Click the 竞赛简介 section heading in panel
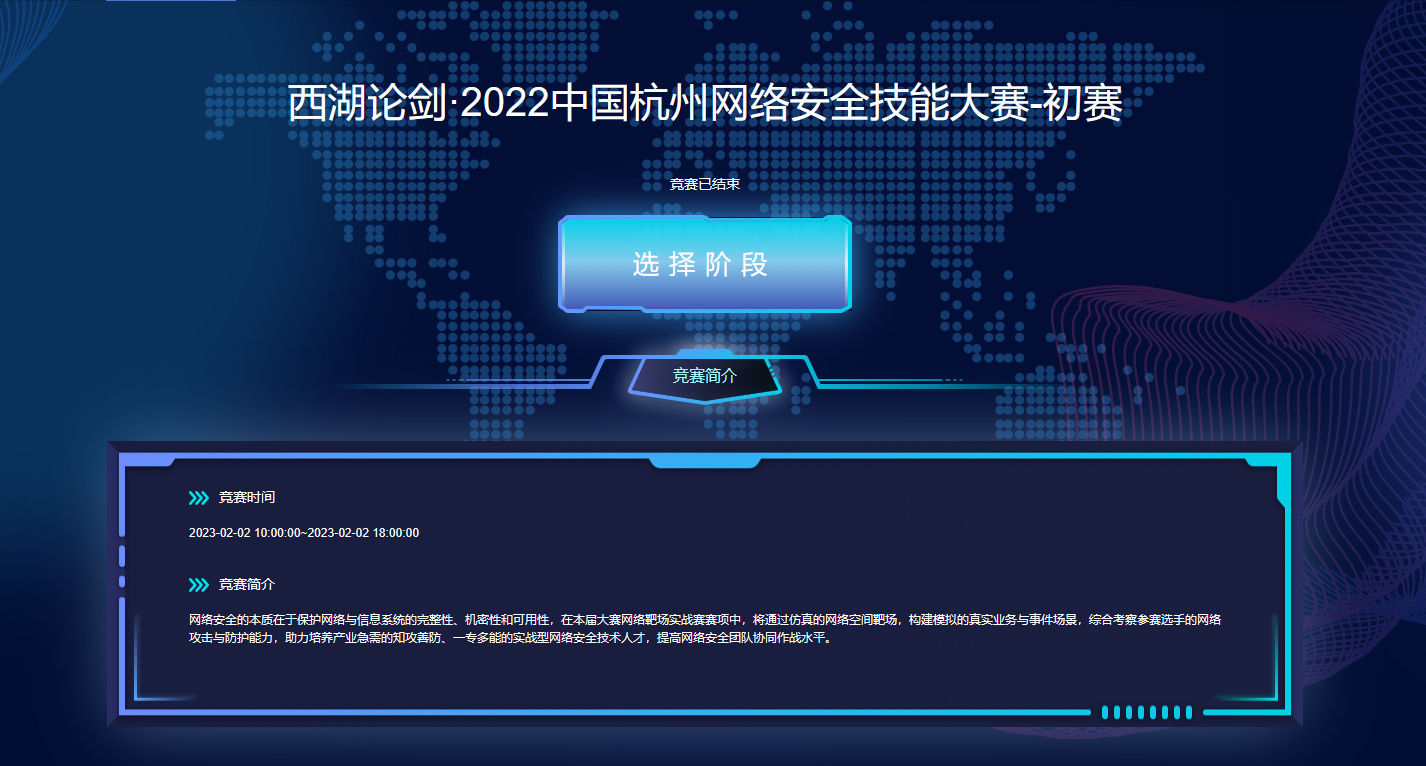This screenshot has width=1426, height=766. (x=247, y=585)
